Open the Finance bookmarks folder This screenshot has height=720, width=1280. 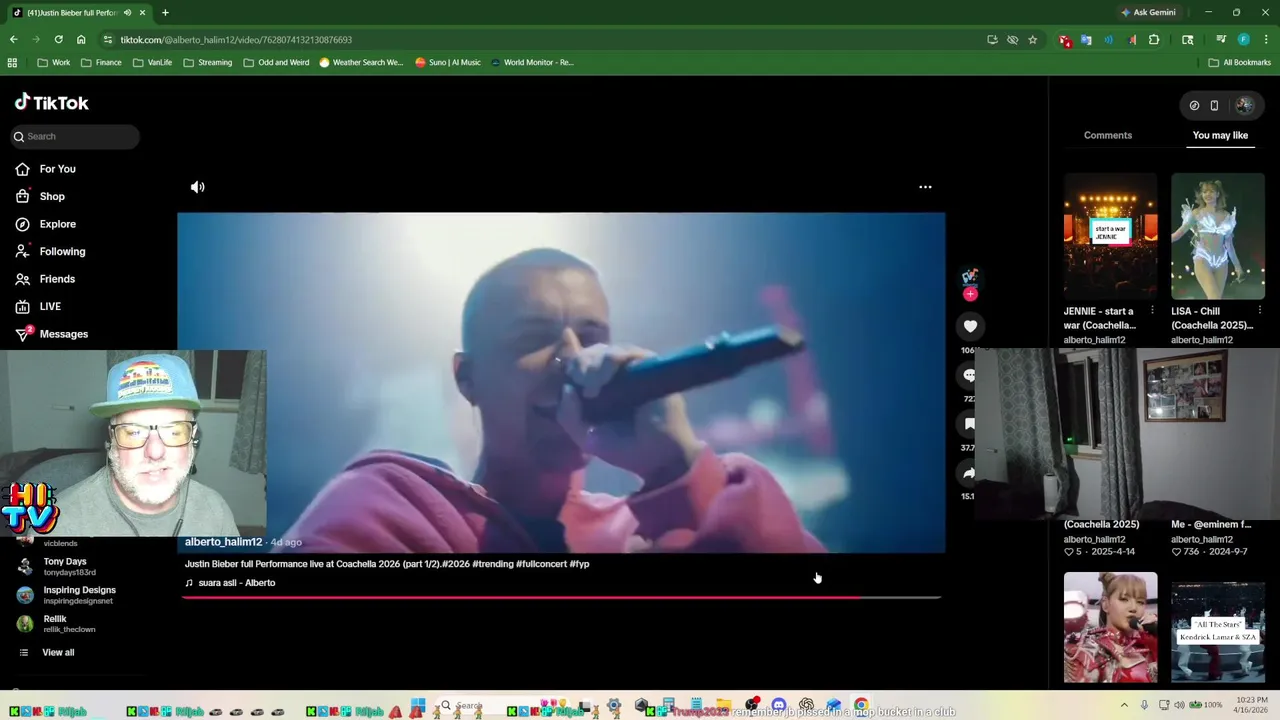(x=101, y=62)
